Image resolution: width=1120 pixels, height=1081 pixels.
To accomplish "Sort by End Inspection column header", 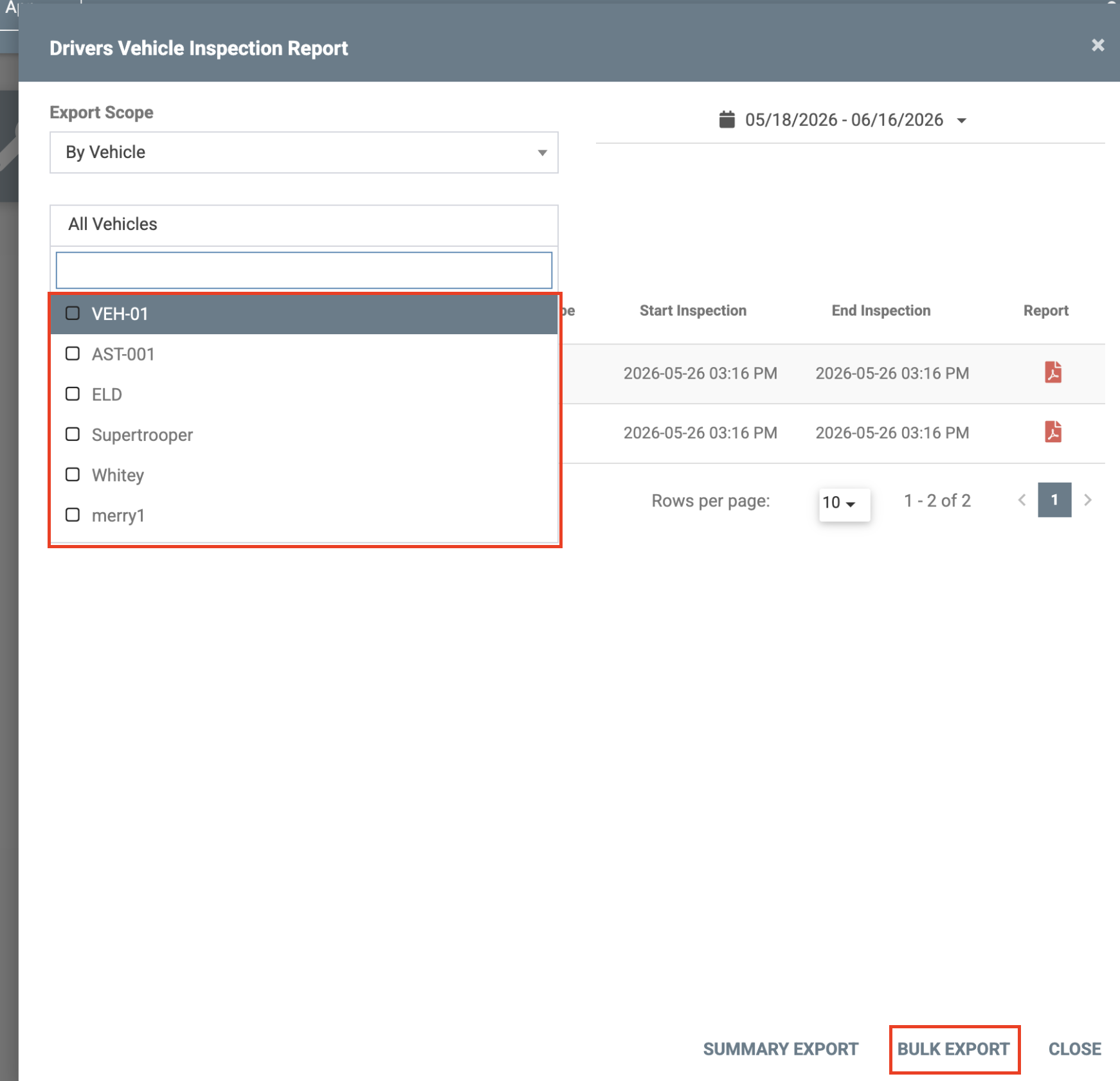I will coord(881,311).
